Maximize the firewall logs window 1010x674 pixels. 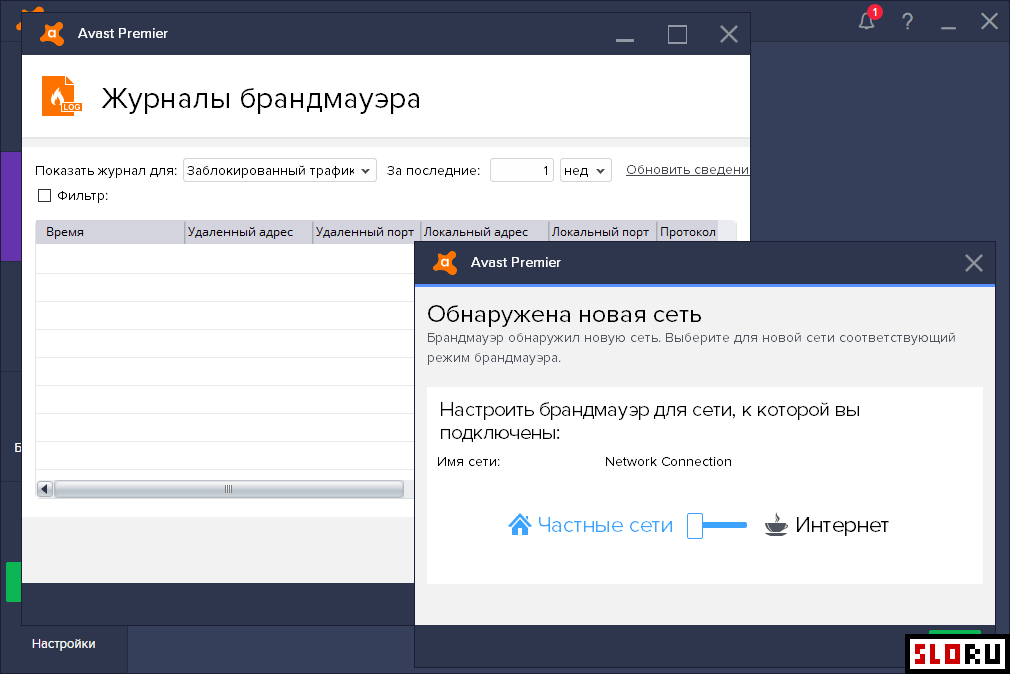pyautogui.click(x=678, y=34)
